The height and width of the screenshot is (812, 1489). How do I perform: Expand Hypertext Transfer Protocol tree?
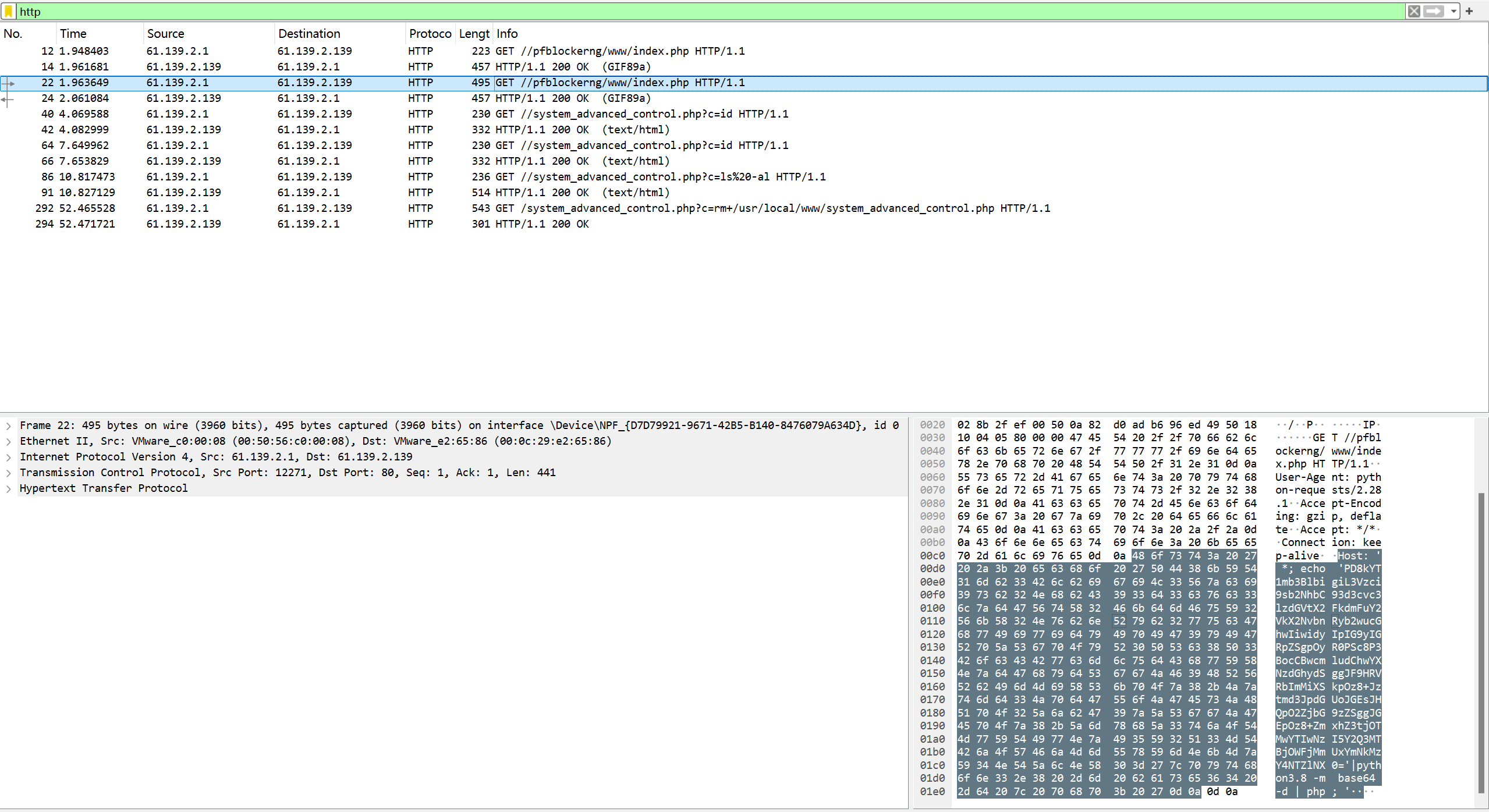tap(9, 488)
